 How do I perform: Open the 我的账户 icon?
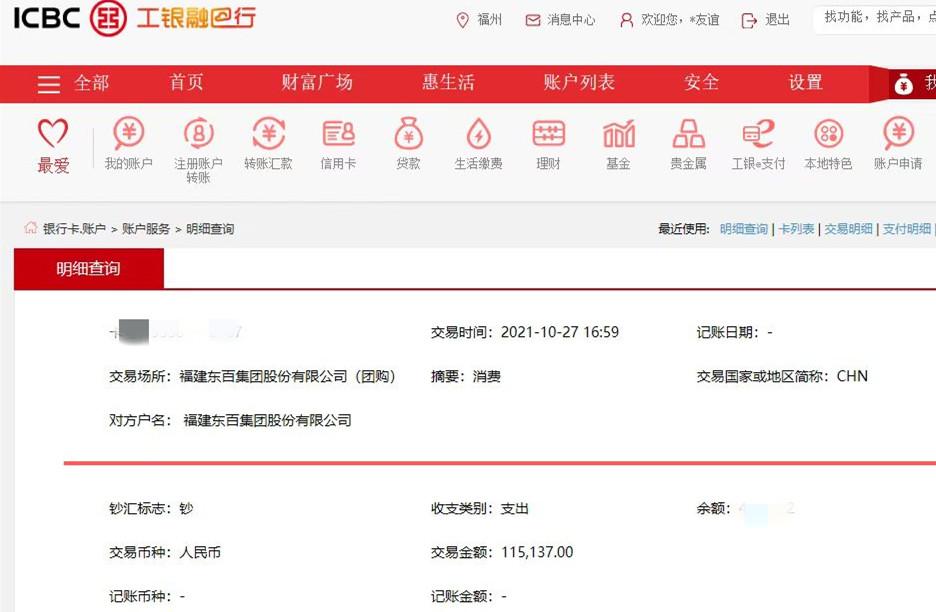point(129,133)
